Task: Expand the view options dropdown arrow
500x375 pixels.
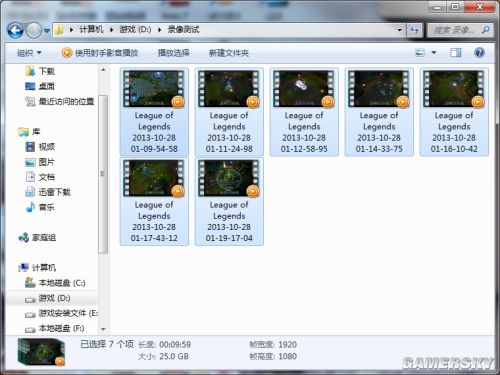Action: click(x=434, y=53)
